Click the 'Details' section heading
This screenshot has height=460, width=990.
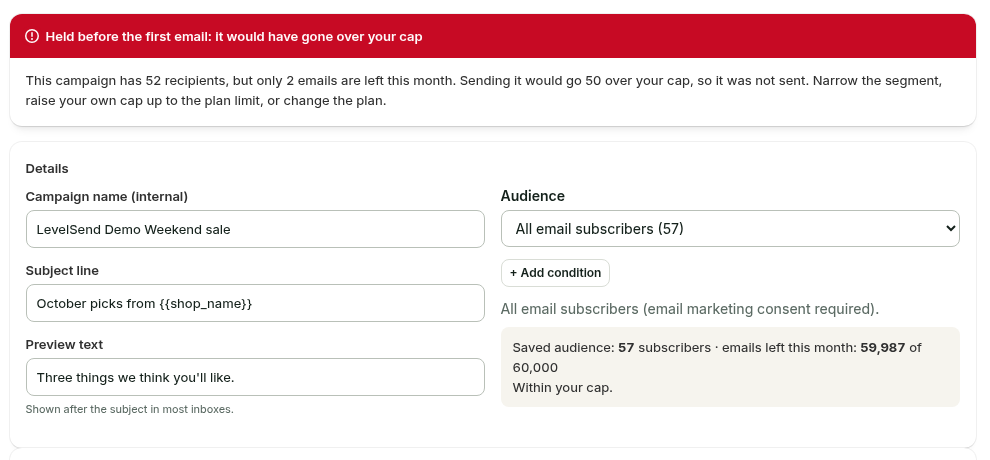[x=47, y=168]
